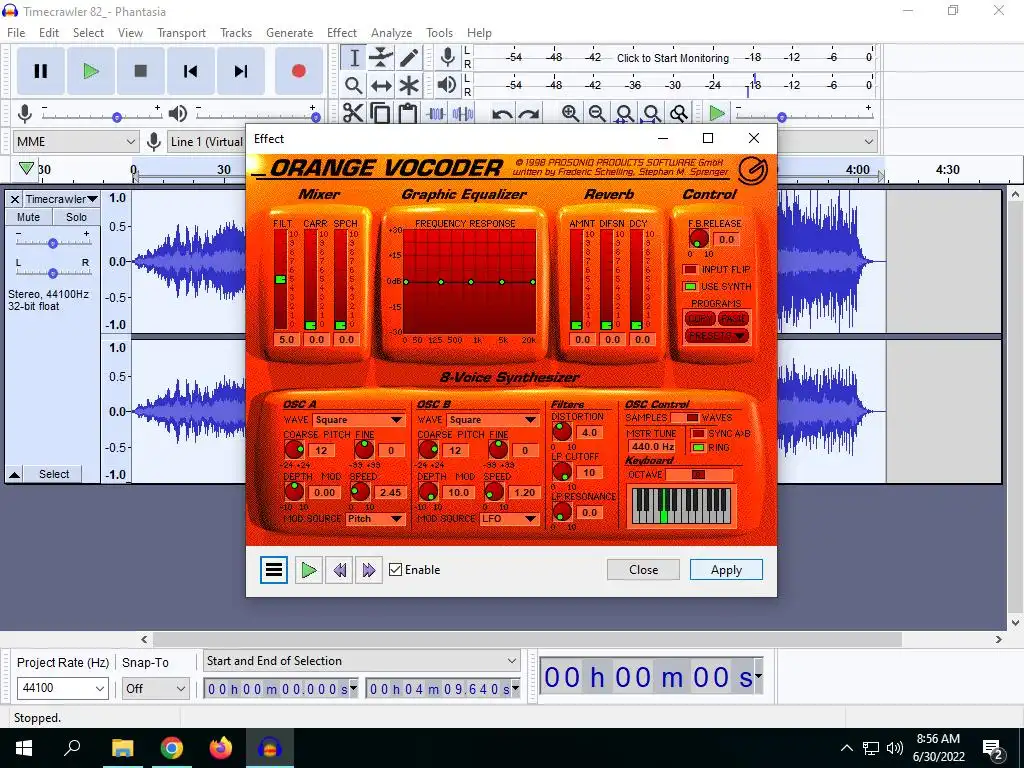Screen dimensions: 1024x768
Task: Select the Zoom magnifier tool
Action: pos(353,85)
